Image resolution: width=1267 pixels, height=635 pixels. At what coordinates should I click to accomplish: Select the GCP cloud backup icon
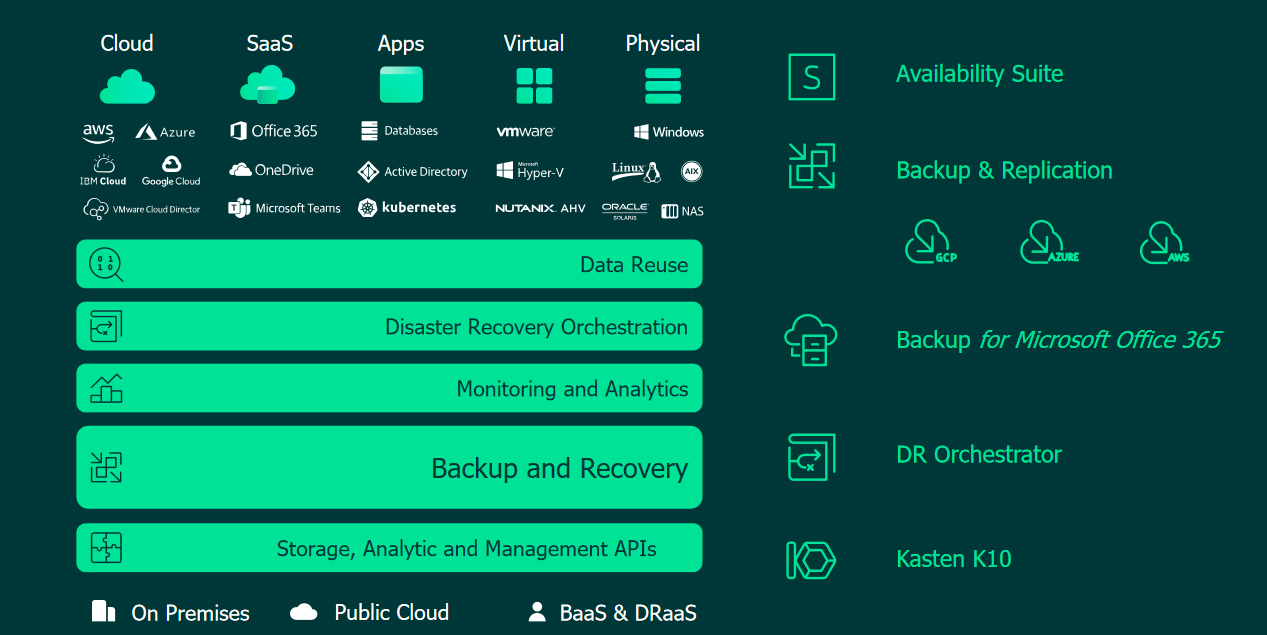tap(931, 242)
